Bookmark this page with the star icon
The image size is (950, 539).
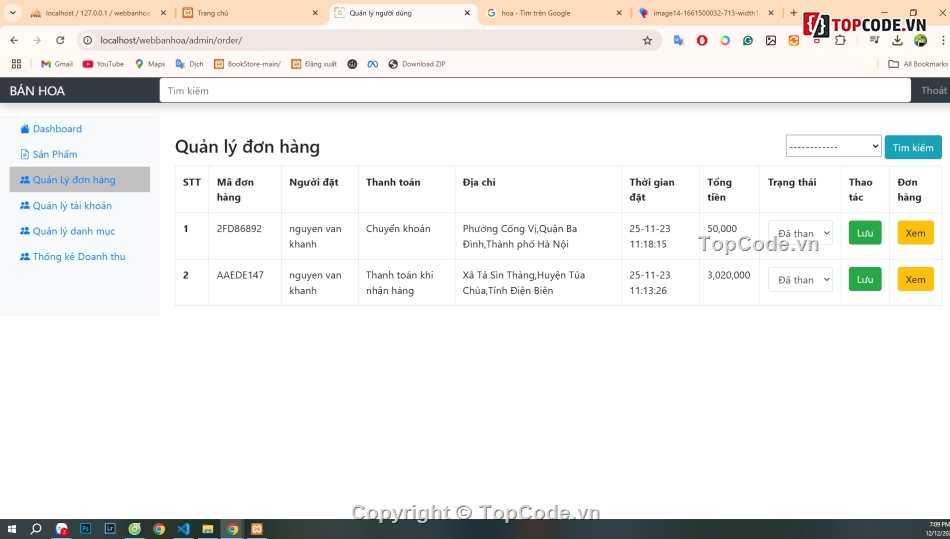(647, 41)
